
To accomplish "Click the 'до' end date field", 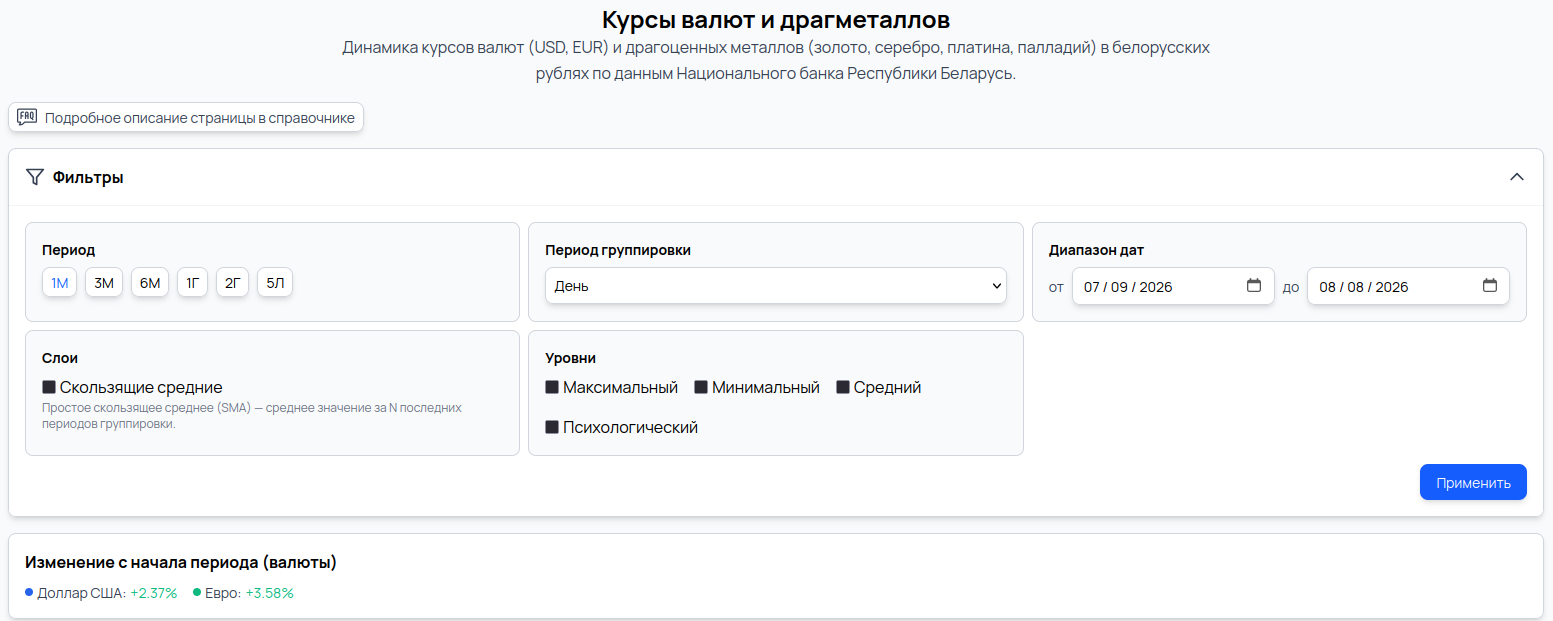I will coord(1408,286).
